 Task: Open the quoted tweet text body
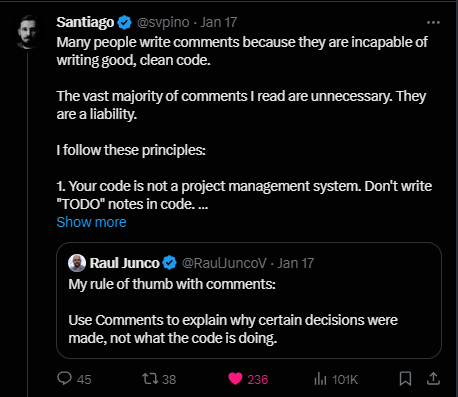233,311
